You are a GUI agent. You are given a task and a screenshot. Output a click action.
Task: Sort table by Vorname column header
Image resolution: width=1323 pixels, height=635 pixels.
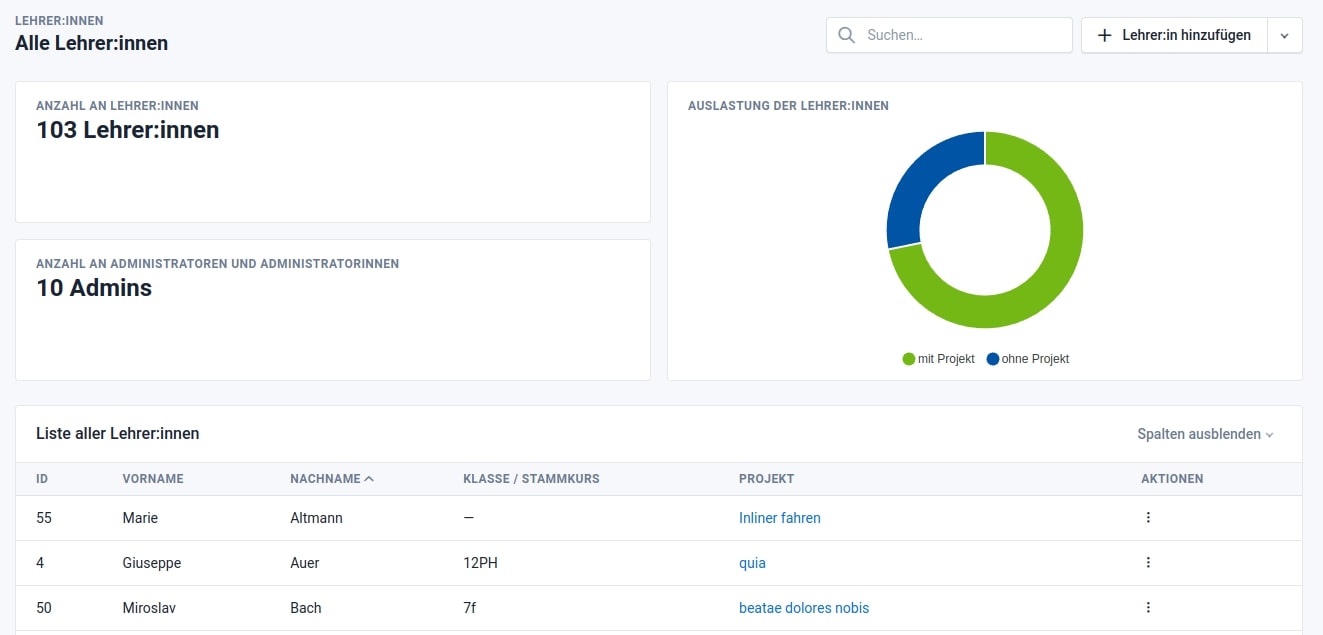[x=153, y=479]
